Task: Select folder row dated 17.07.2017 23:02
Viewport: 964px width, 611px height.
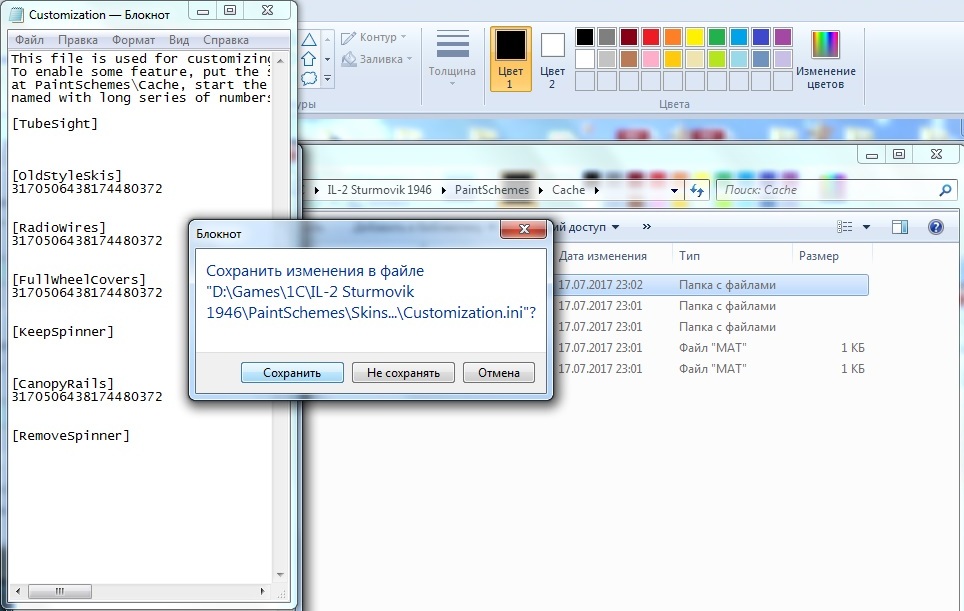Action: [711, 285]
